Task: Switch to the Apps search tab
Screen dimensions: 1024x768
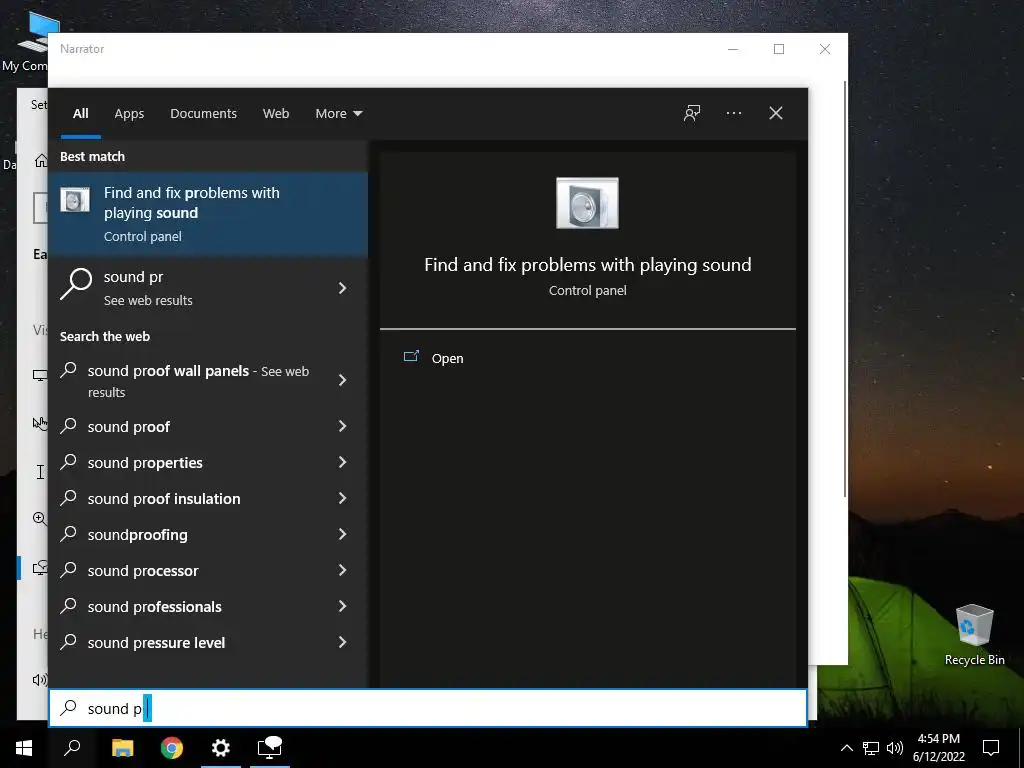Action: click(129, 113)
